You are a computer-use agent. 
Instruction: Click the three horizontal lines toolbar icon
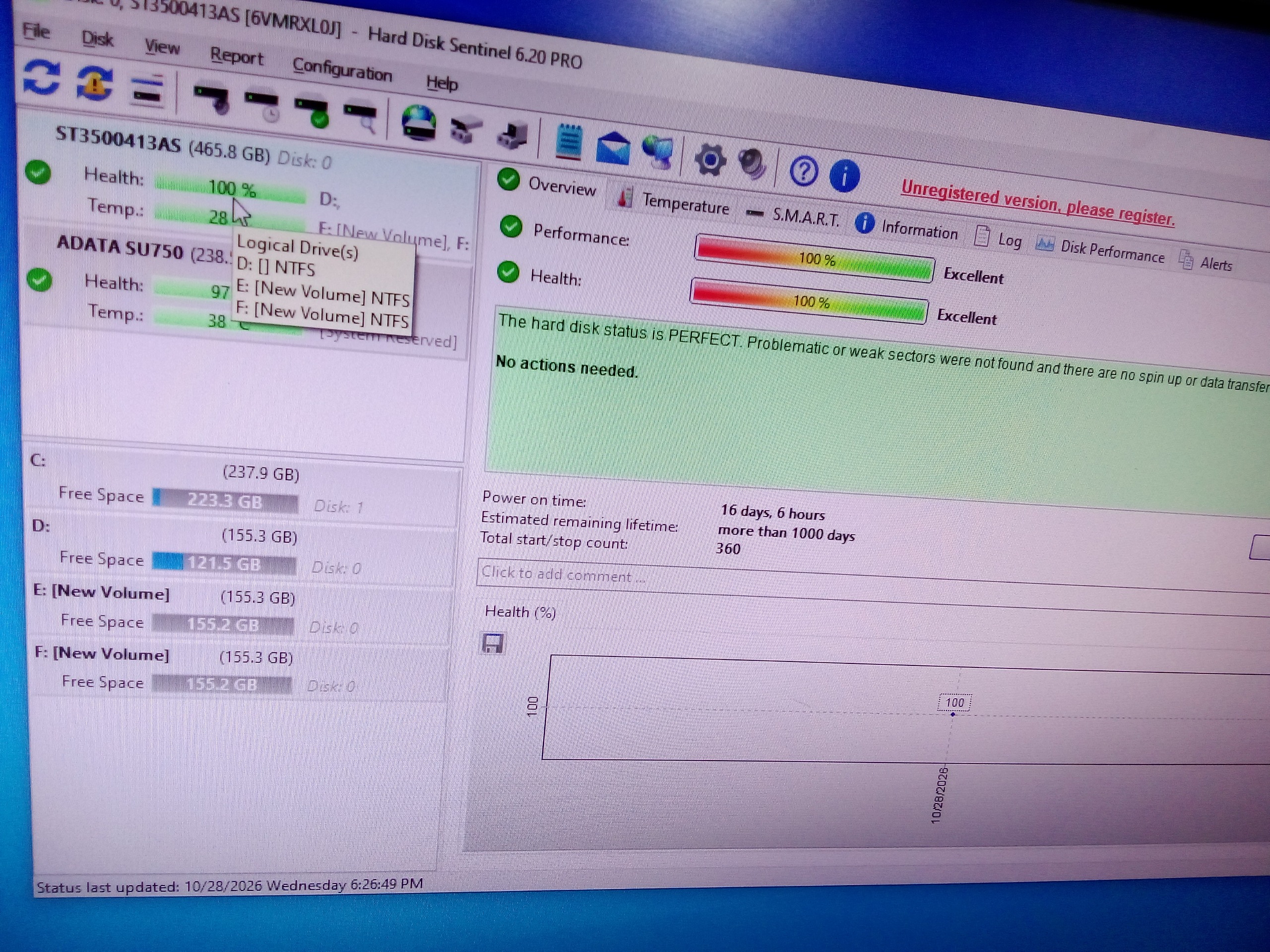pos(147,91)
